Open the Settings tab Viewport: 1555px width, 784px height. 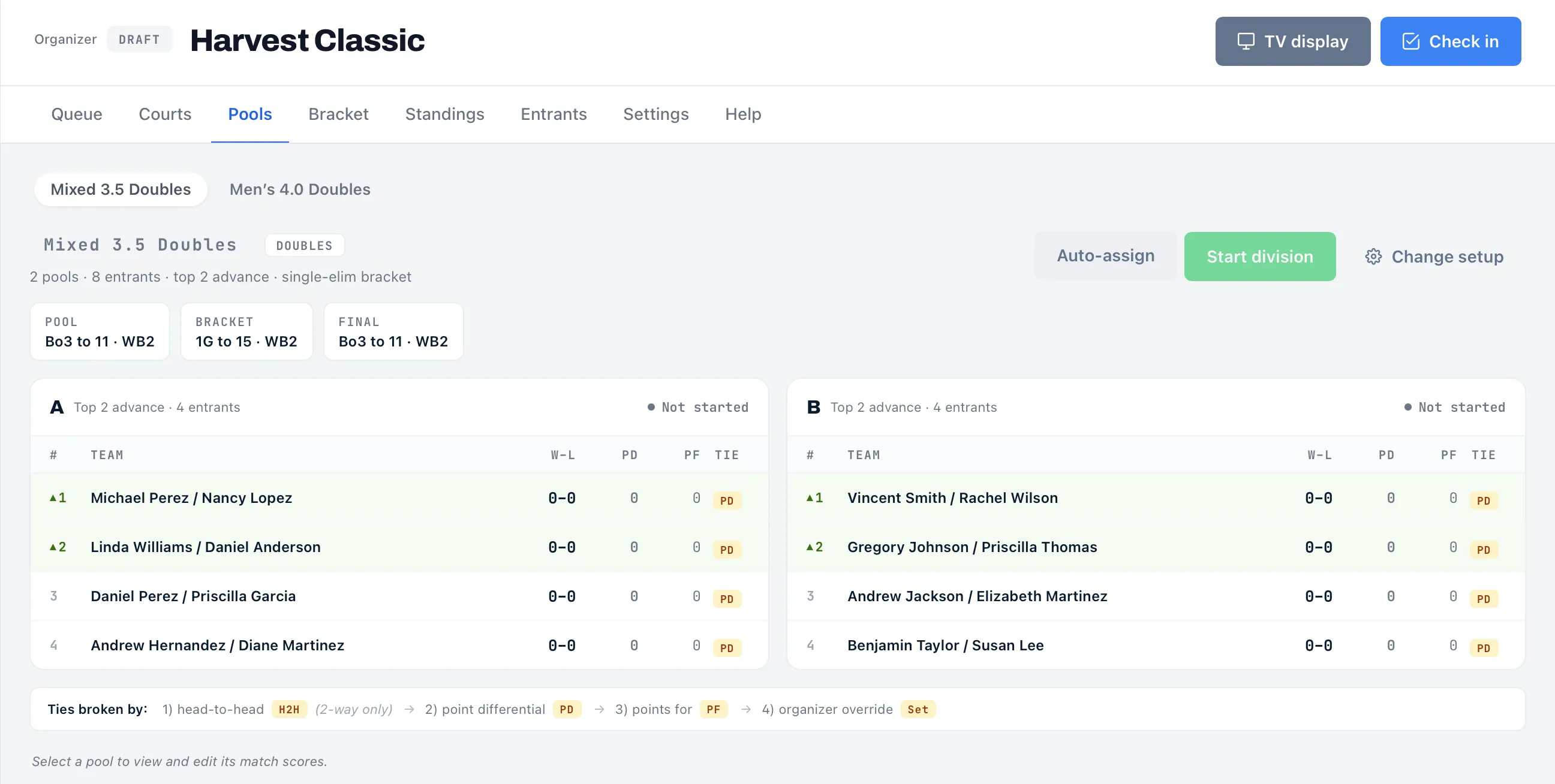655,114
